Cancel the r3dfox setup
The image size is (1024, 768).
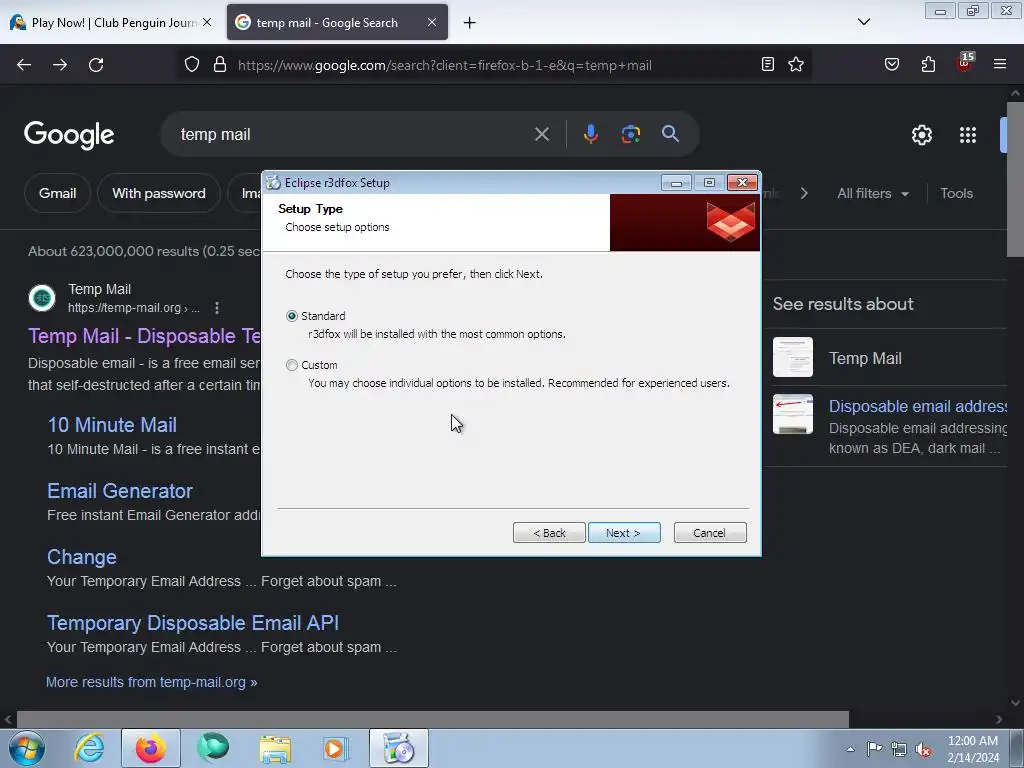[710, 533]
